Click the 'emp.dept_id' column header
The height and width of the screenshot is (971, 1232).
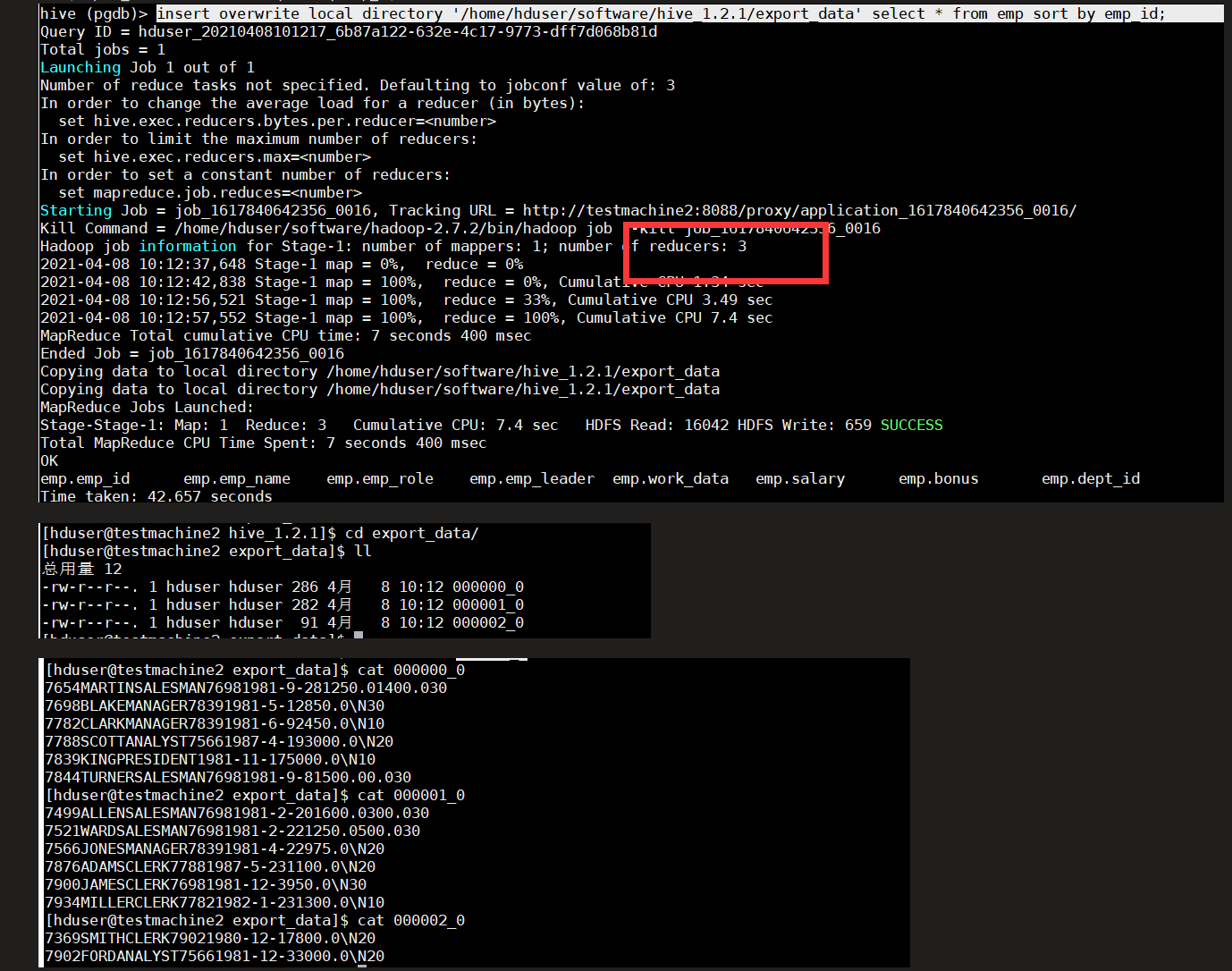[x=1091, y=478]
